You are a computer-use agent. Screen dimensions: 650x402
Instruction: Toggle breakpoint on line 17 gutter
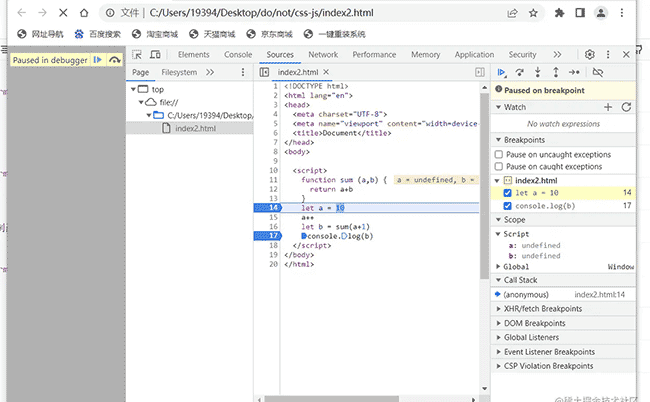267,236
